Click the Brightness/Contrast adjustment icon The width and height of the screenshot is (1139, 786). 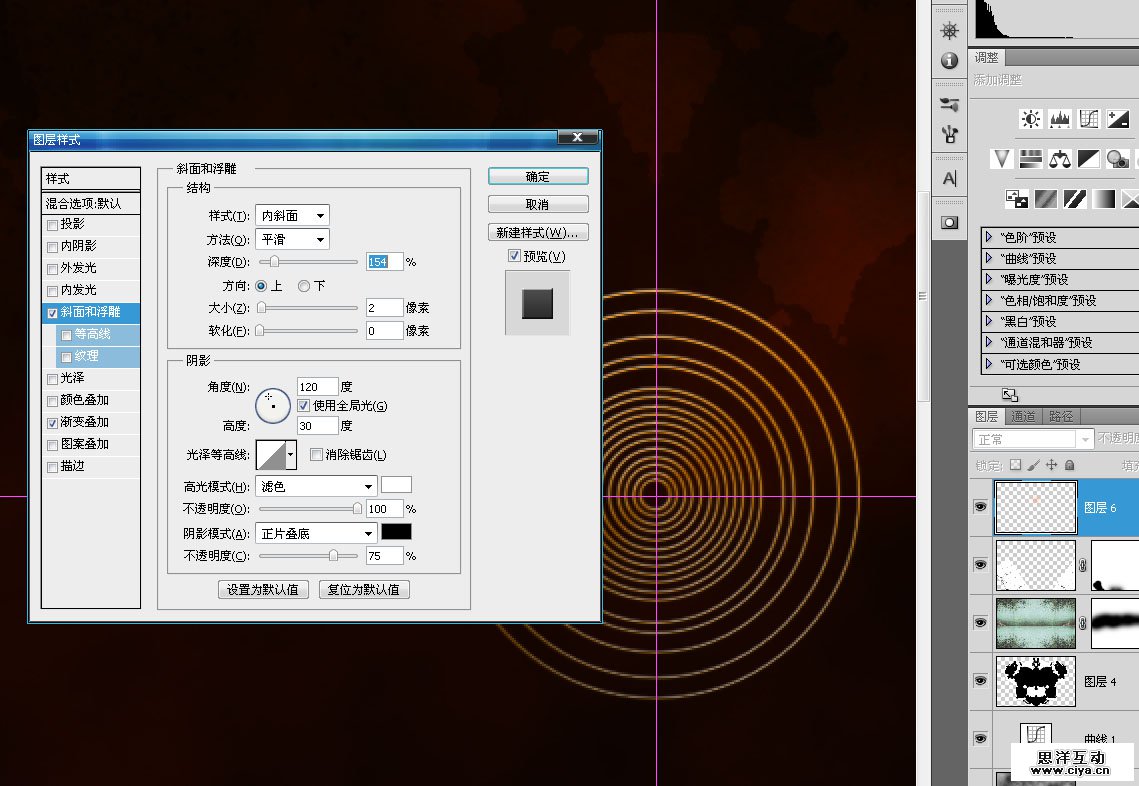coord(1030,119)
